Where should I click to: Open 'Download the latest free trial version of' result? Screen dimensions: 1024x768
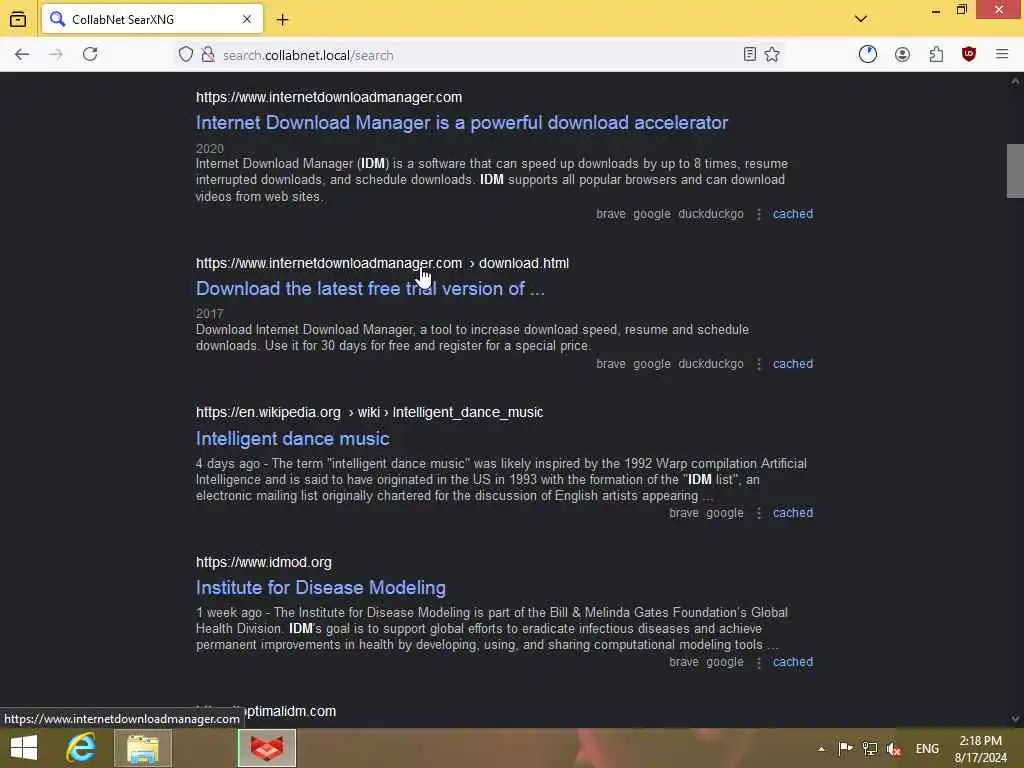[x=370, y=289]
